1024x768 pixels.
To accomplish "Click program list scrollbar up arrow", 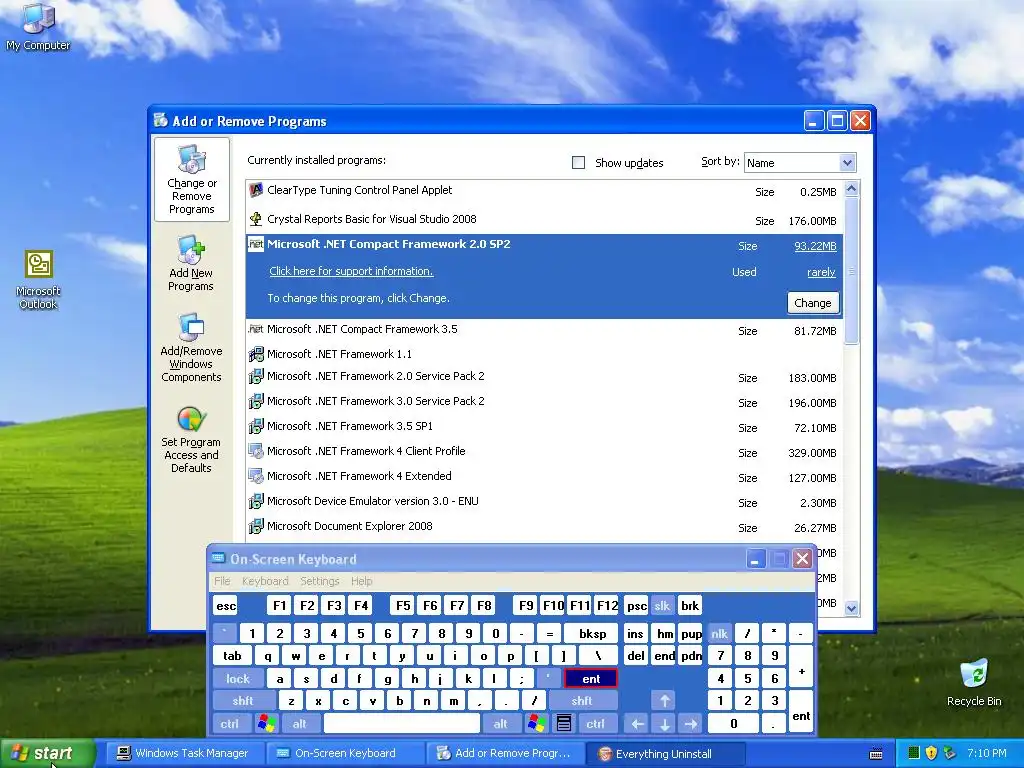I will click(x=851, y=189).
